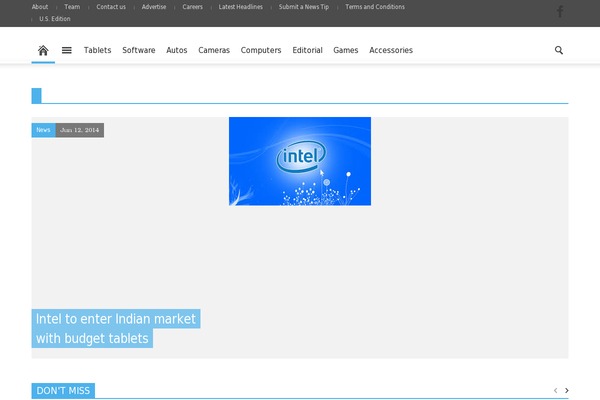Screen dimensions: 600x400
Task: Click the News category tag
Action: (44, 130)
